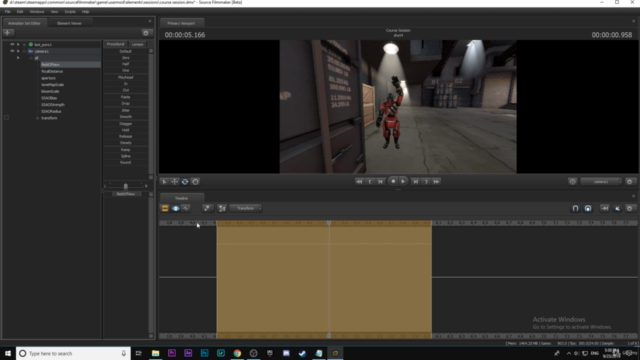Open the Edit menu
This screenshot has width=640, height=360.
[20, 12]
